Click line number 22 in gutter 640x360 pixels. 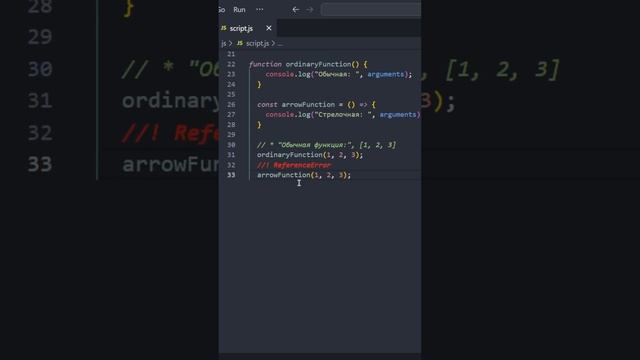coord(231,64)
